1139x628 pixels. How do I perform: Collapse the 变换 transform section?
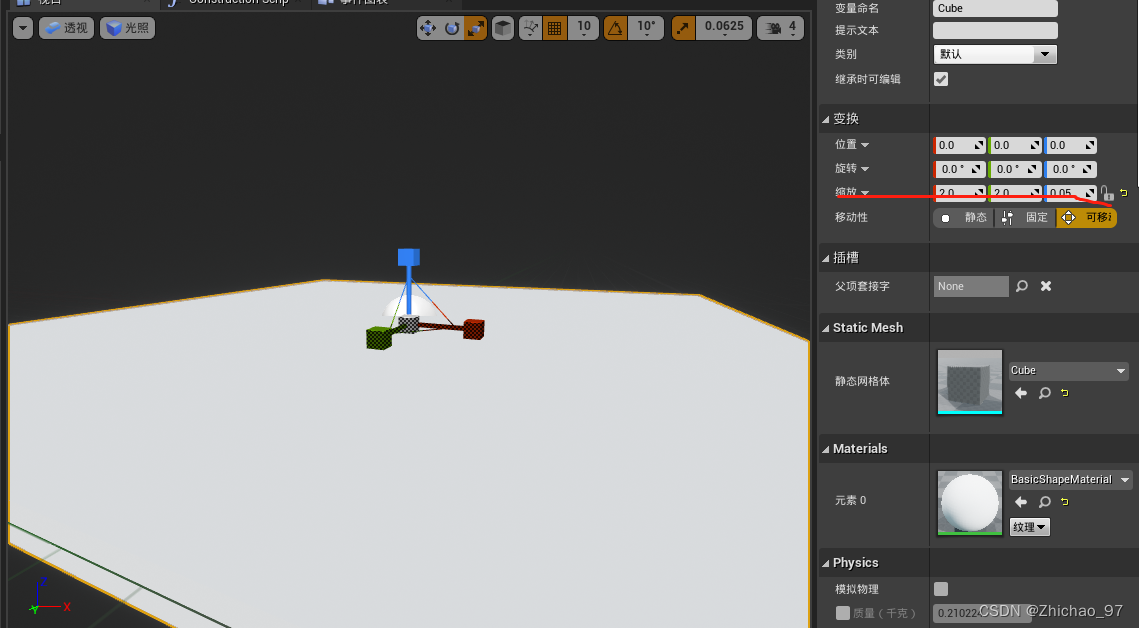click(826, 119)
